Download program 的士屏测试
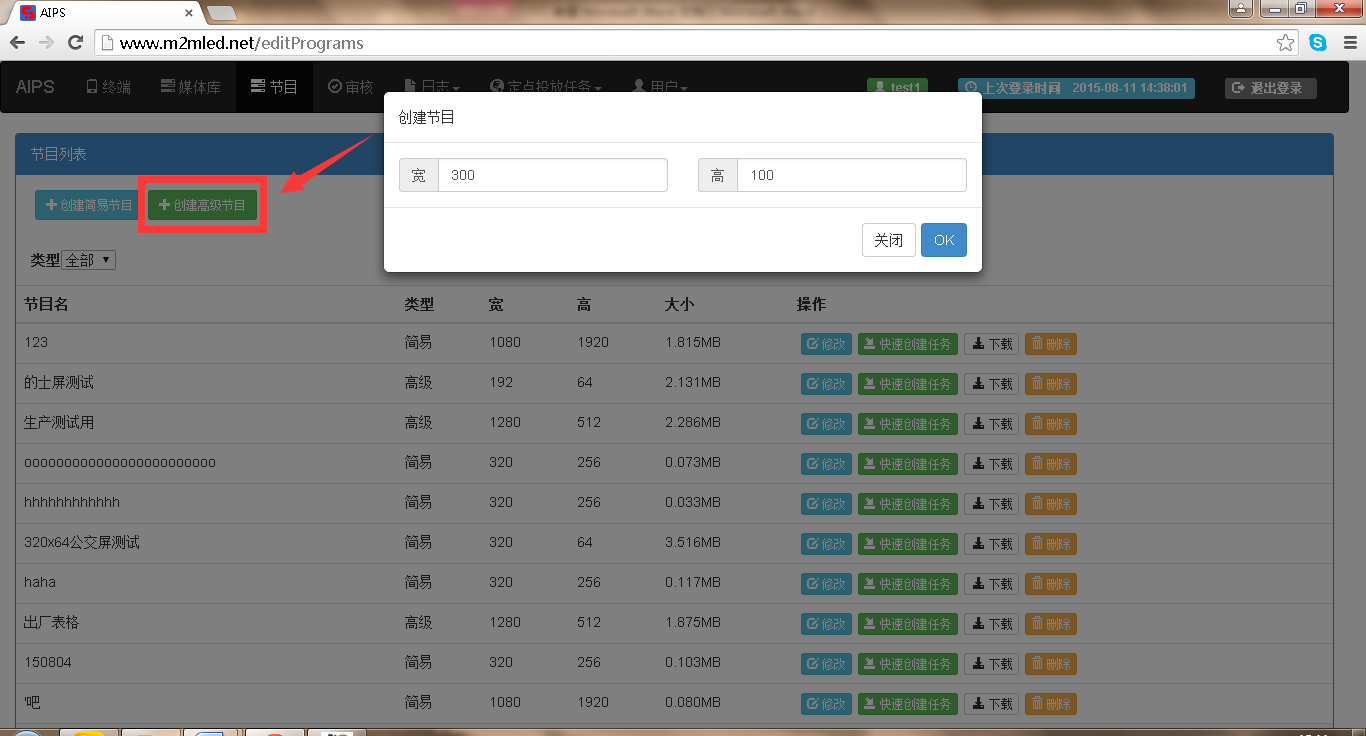This screenshot has height=736, width=1366. 991,384
